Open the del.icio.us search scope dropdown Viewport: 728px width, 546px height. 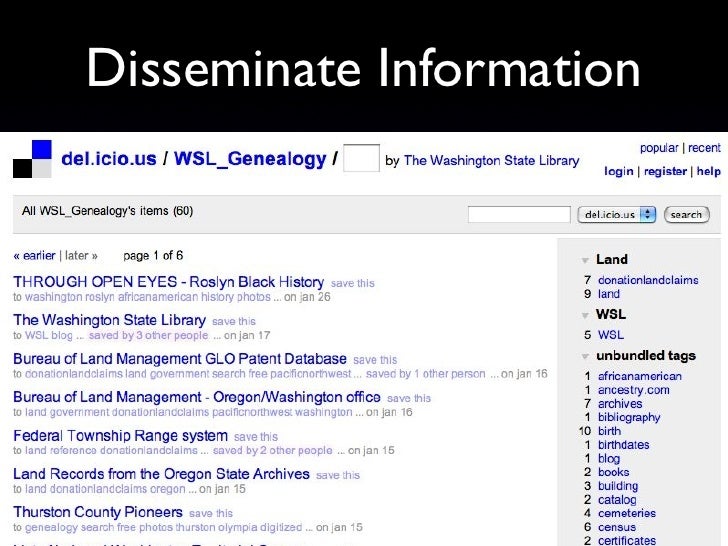pos(617,214)
